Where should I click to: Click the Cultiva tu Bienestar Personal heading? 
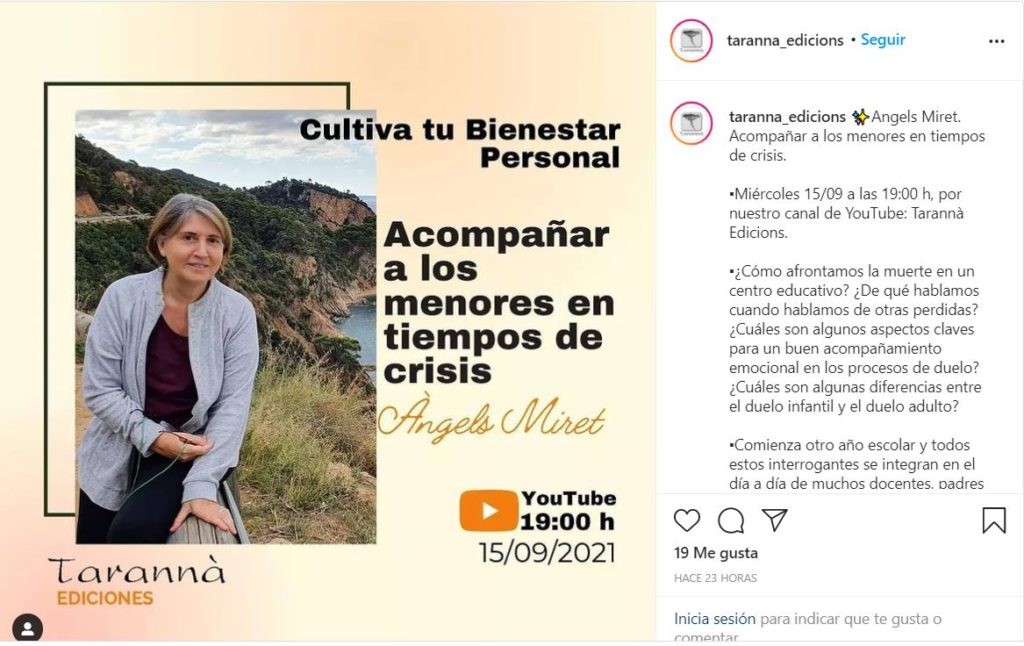point(460,144)
